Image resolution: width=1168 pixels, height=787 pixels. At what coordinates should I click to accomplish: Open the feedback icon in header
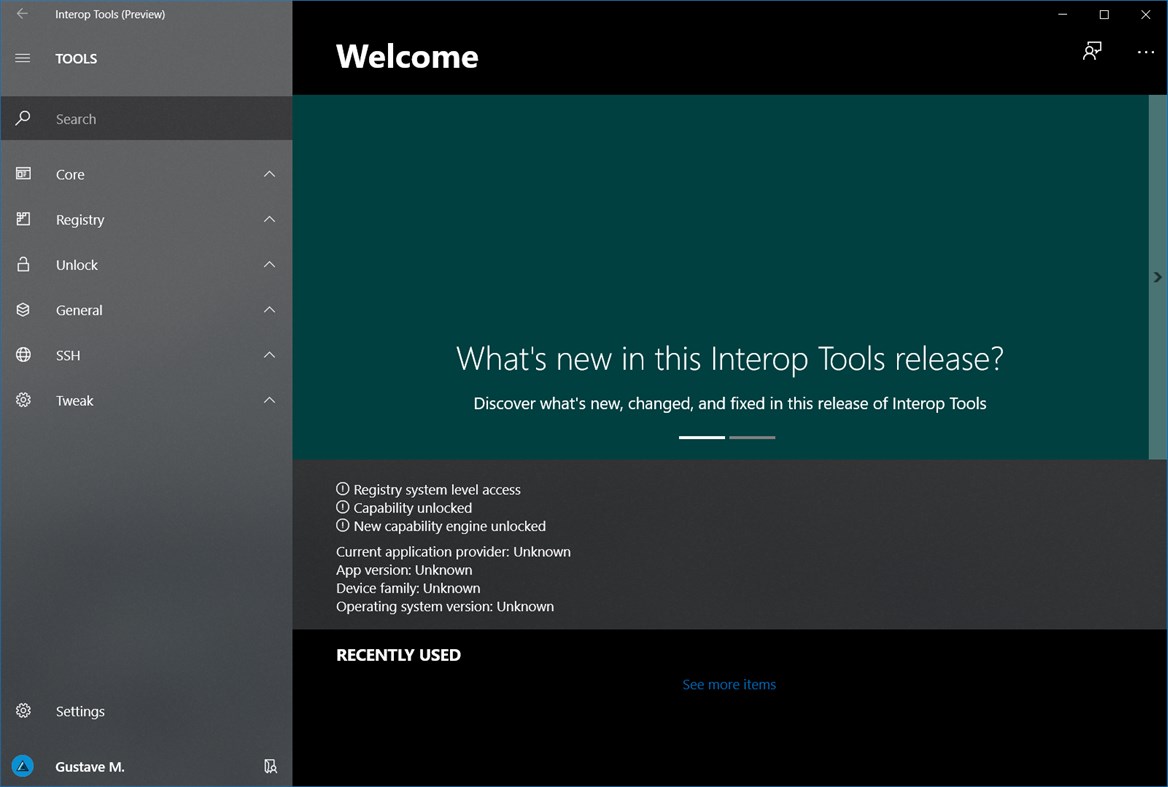click(x=1092, y=51)
